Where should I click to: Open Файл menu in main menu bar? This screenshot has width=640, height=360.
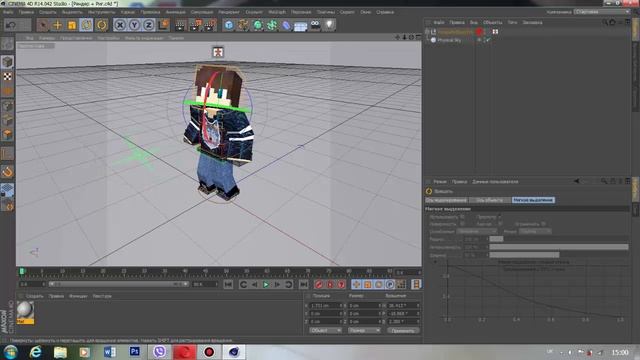pyautogui.click(x=8, y=12)
